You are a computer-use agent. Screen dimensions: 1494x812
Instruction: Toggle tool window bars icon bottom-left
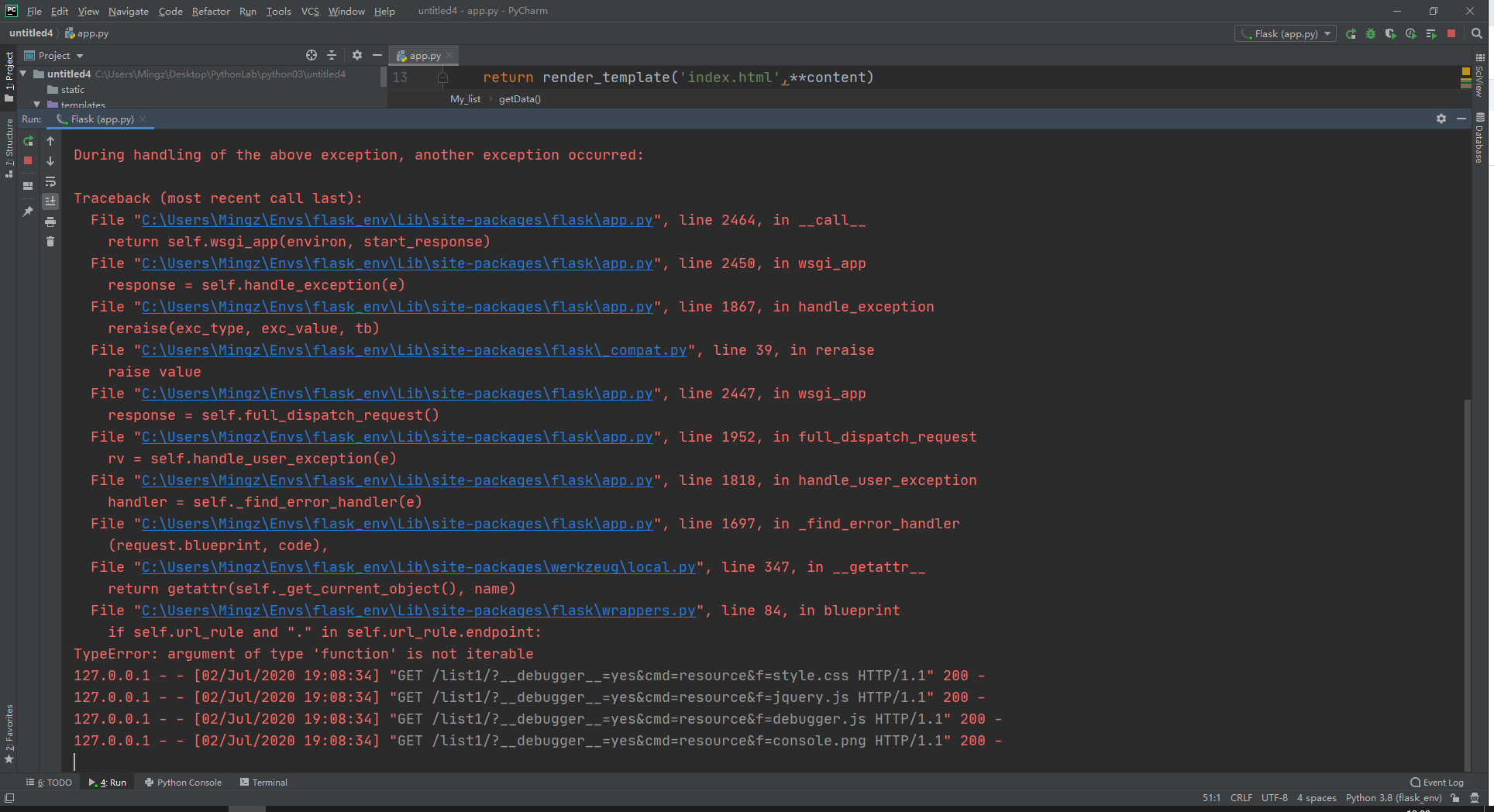(9, 798)
